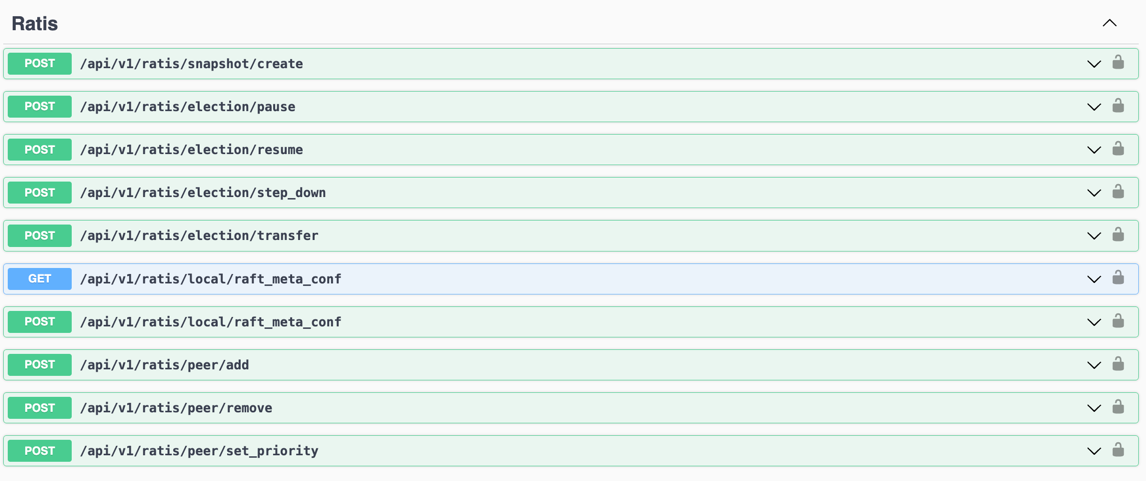Click the lock icon for POST raft_meta_conf
Viewport: 1146px width, 481px height.
pyautogui.click(x=1118, y=321)
